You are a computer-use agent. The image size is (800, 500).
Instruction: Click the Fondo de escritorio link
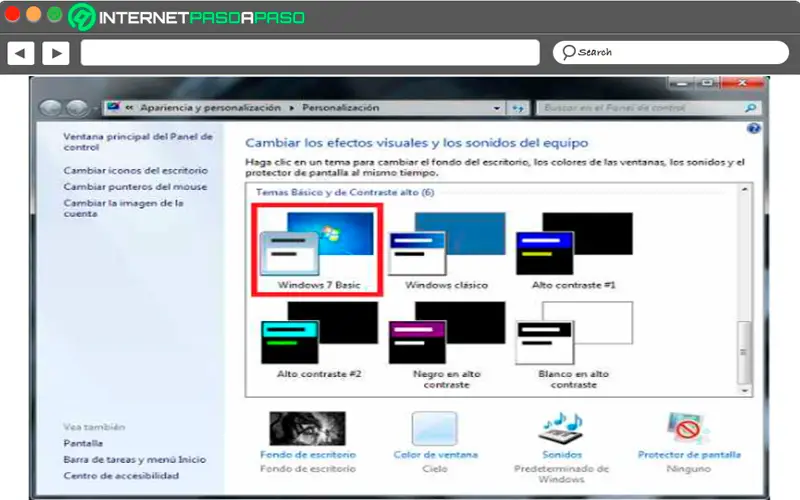point(308,455)
